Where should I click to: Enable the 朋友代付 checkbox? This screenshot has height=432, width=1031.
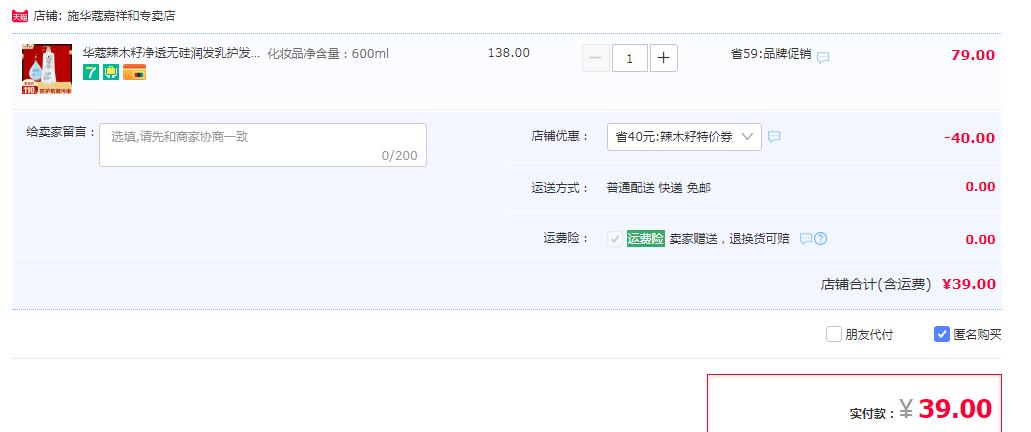[834, 334]
